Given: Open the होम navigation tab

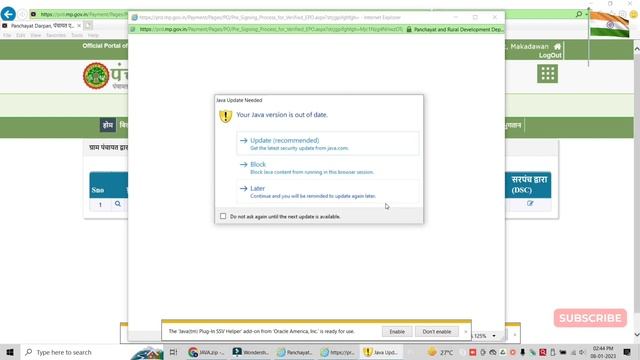Looking at the screenshot, I should click(108, 125).
